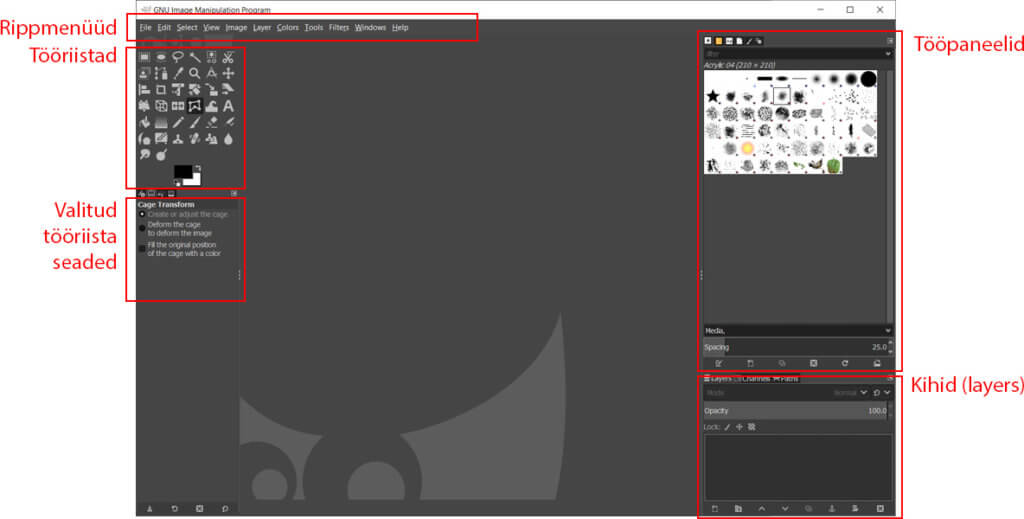Viewport: 1024px width, 519px height.
Task: Lower layer with down chevron button
Action: coord(785,509)
